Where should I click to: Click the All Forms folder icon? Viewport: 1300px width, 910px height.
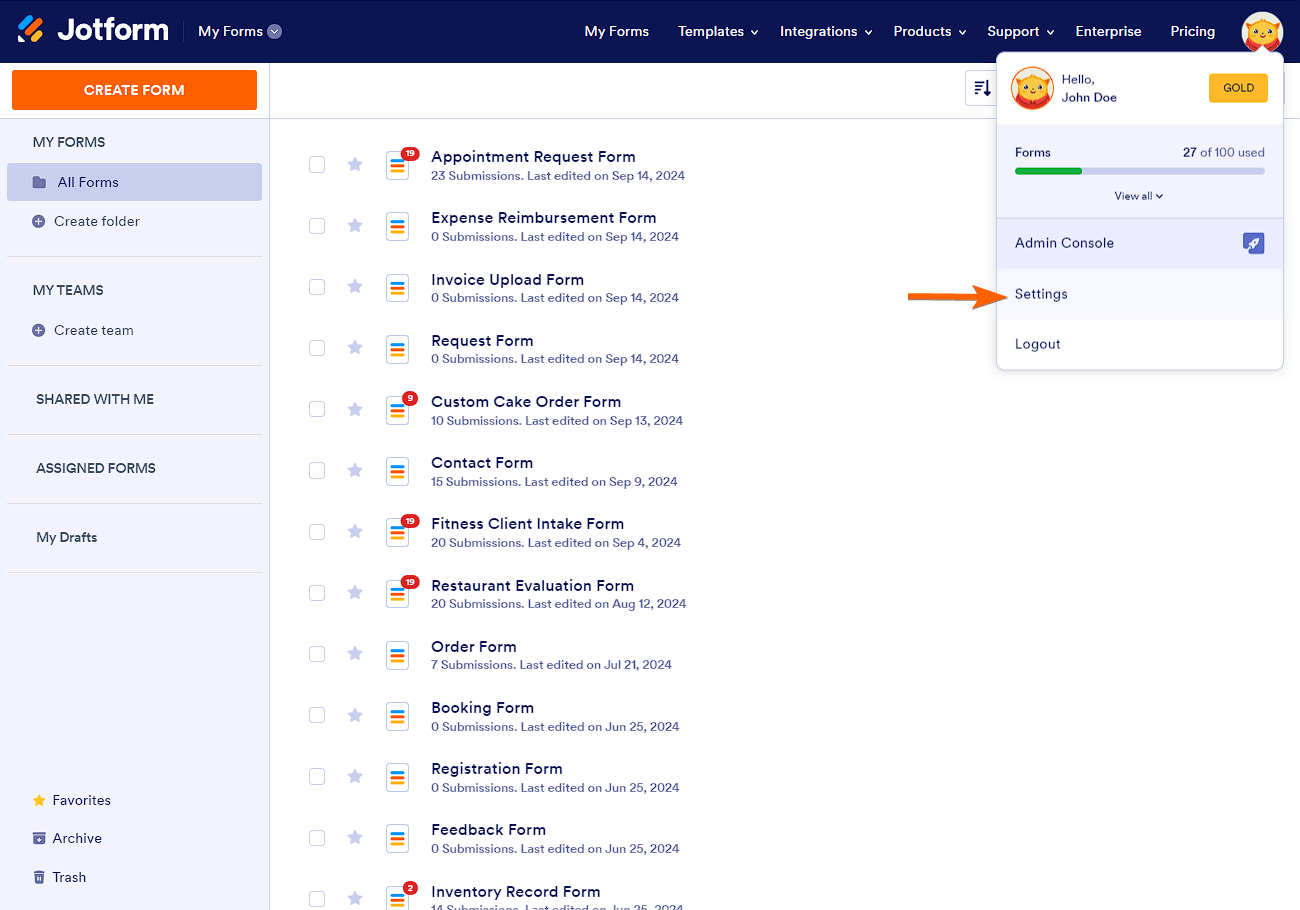coord(39,182)
